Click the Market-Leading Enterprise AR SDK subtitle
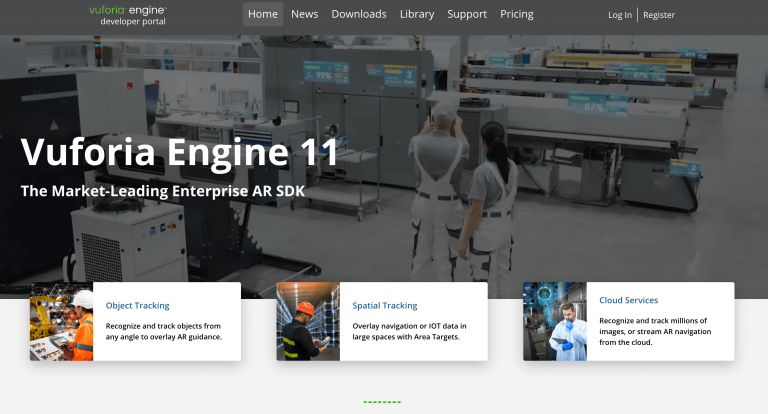This screenshot has width=768, height=414. click(163, 190)
